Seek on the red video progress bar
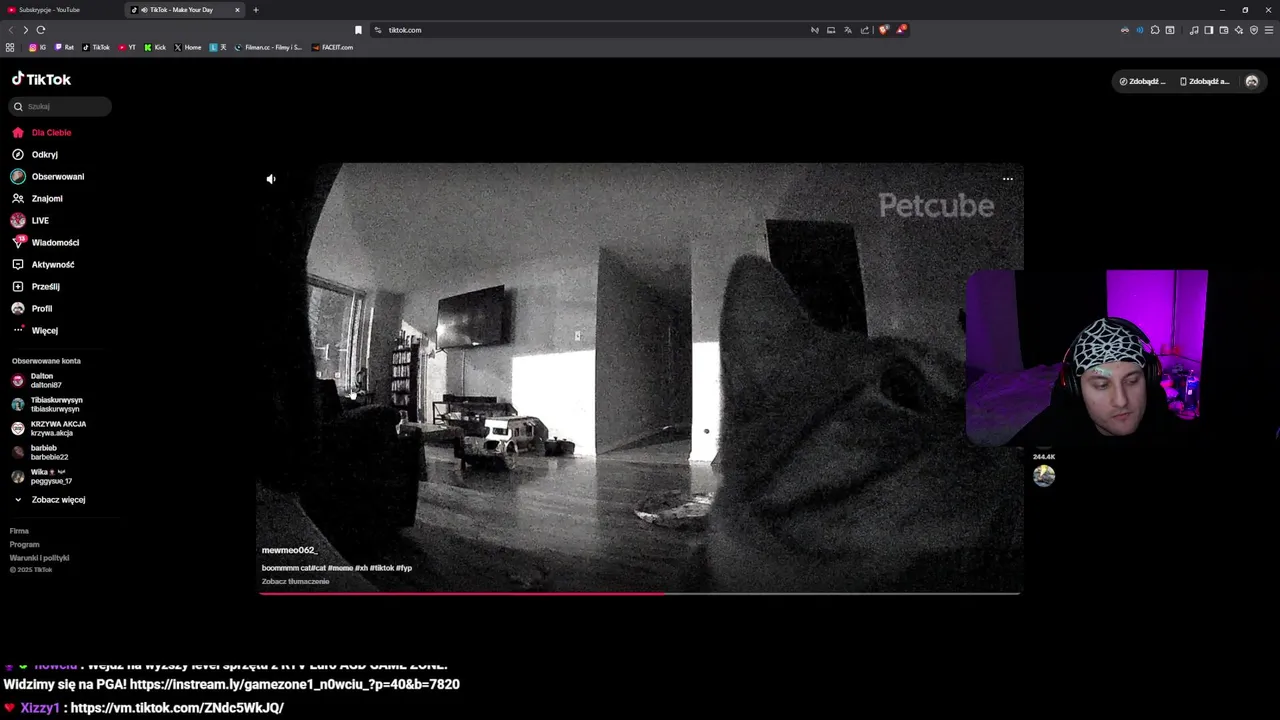This screenshot has width=1280, height=720. tap(640, 593)
